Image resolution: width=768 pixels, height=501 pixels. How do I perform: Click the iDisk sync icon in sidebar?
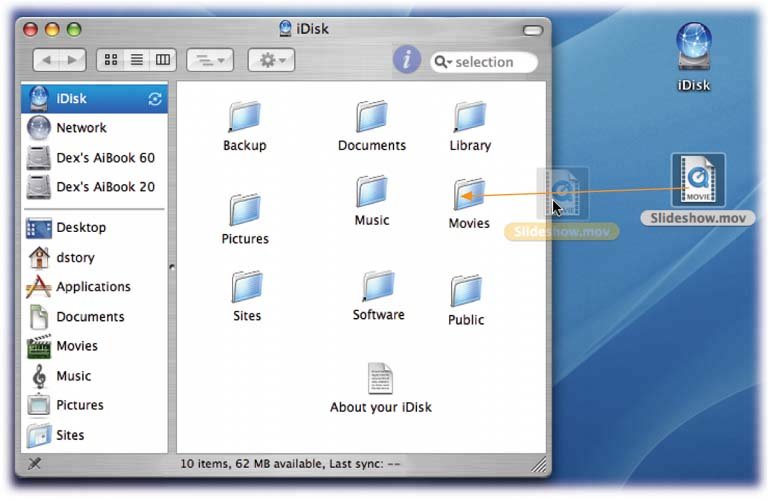tap(154, 99)
